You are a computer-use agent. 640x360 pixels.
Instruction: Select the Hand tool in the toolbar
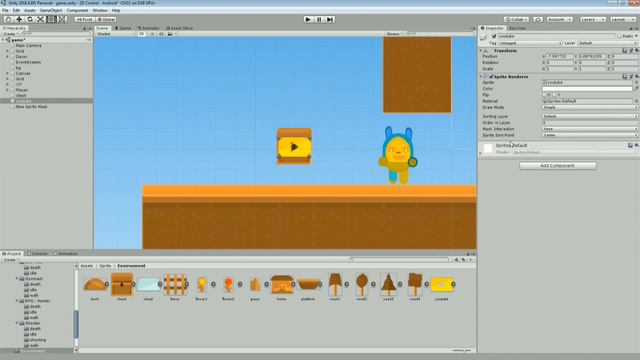tap(8, 19)
